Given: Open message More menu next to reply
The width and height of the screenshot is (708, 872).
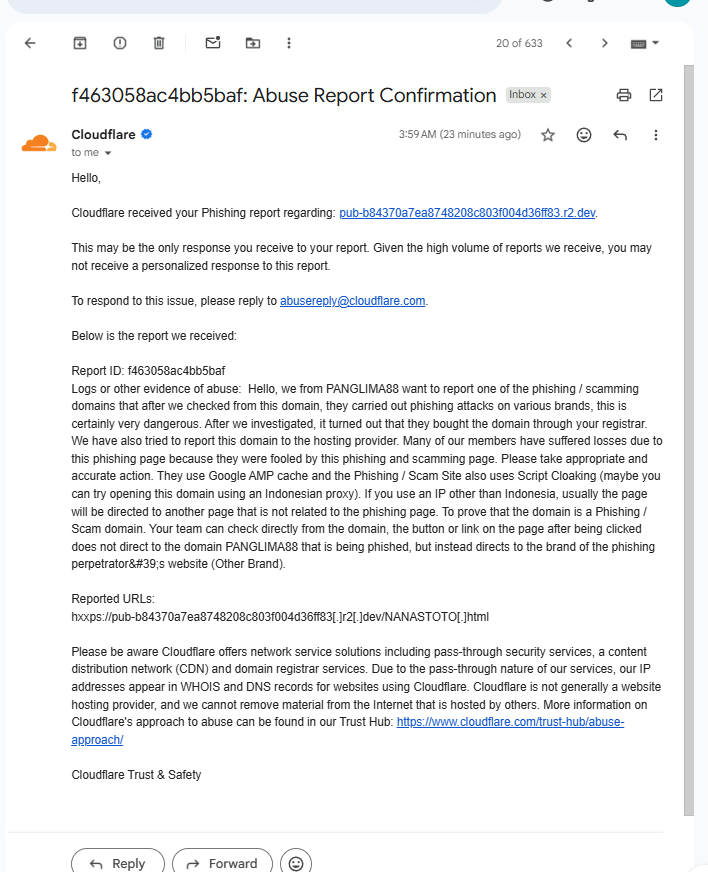Looking at the screenshot, I should tap(656, 135).
